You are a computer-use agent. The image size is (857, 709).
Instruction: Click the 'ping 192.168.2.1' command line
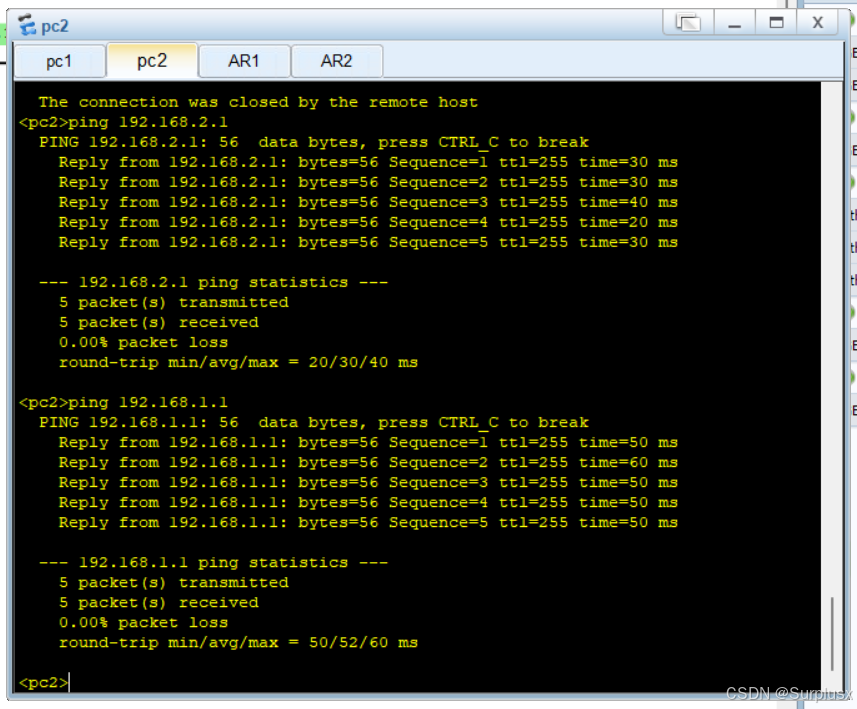(x=123, y=122)
